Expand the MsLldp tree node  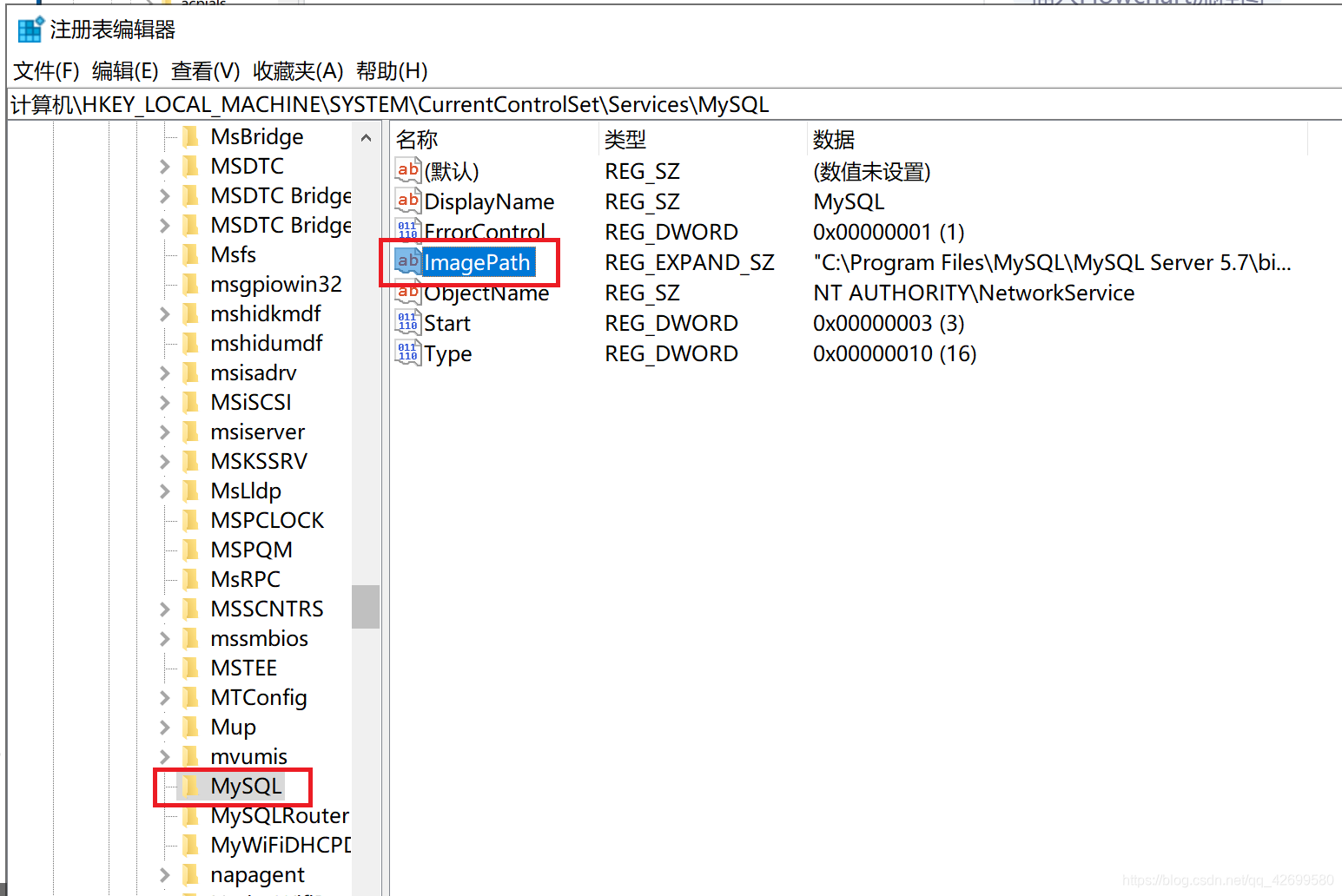(x=164, y=491)
